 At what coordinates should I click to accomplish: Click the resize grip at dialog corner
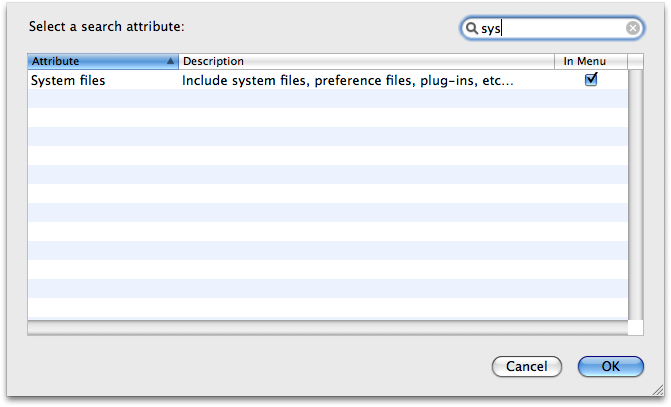coord(658,389)
